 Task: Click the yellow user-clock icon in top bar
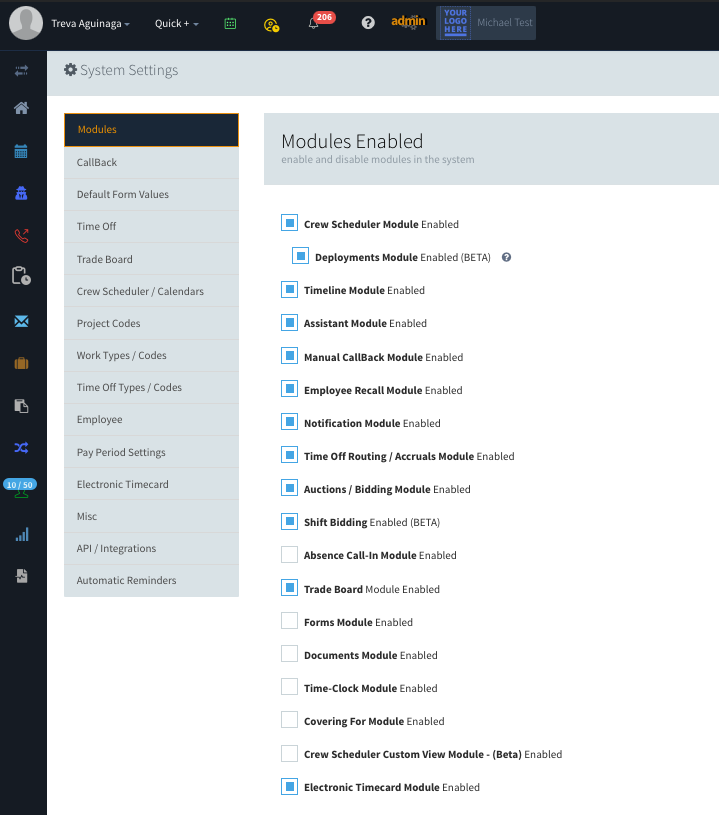pos(271,25)
